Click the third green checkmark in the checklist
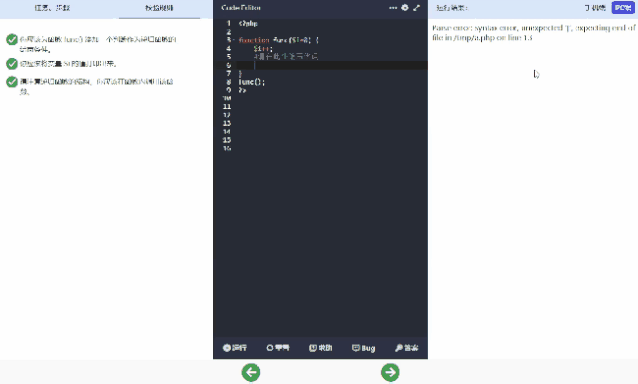 tap(12, 82)
